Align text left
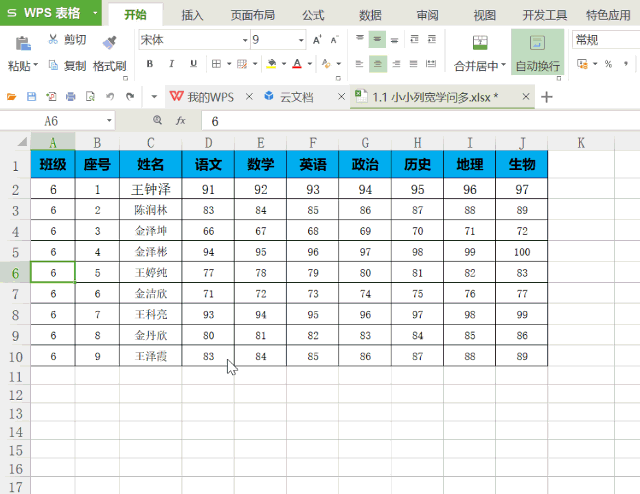This screenshot has width=640, height=494. [360, 64]
